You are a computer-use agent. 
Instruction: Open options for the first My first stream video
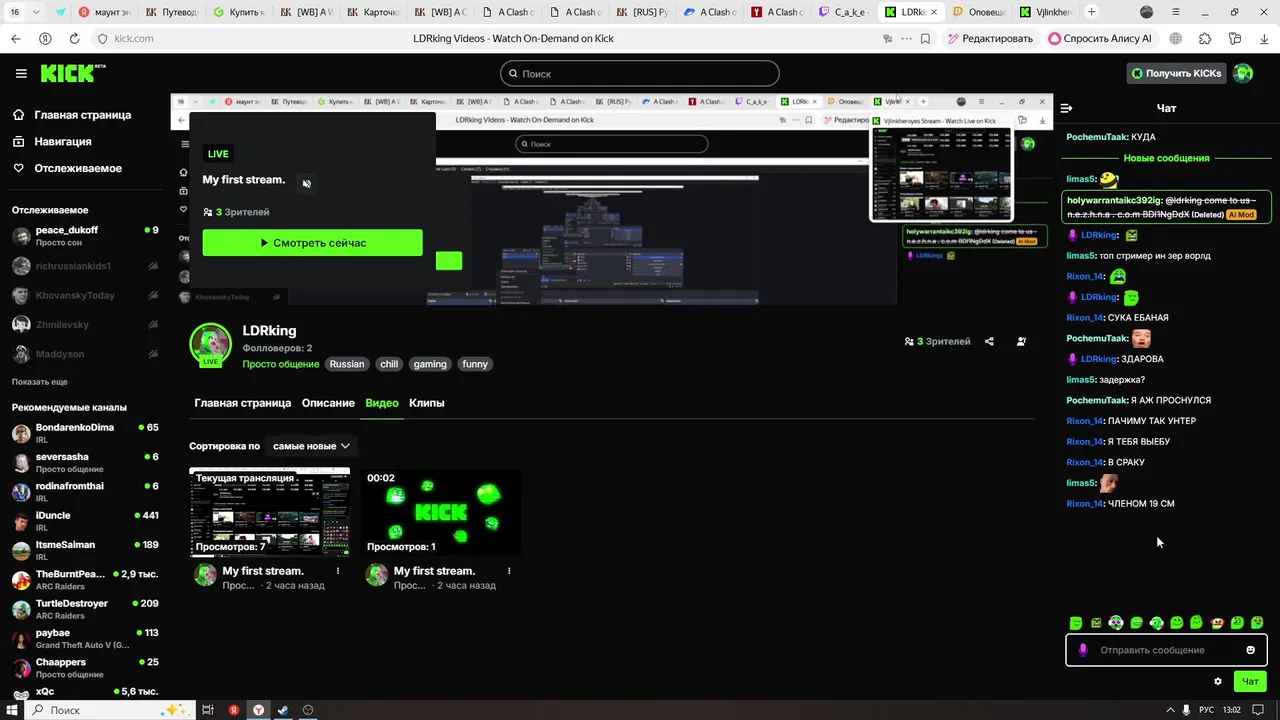tap(338, 571)
